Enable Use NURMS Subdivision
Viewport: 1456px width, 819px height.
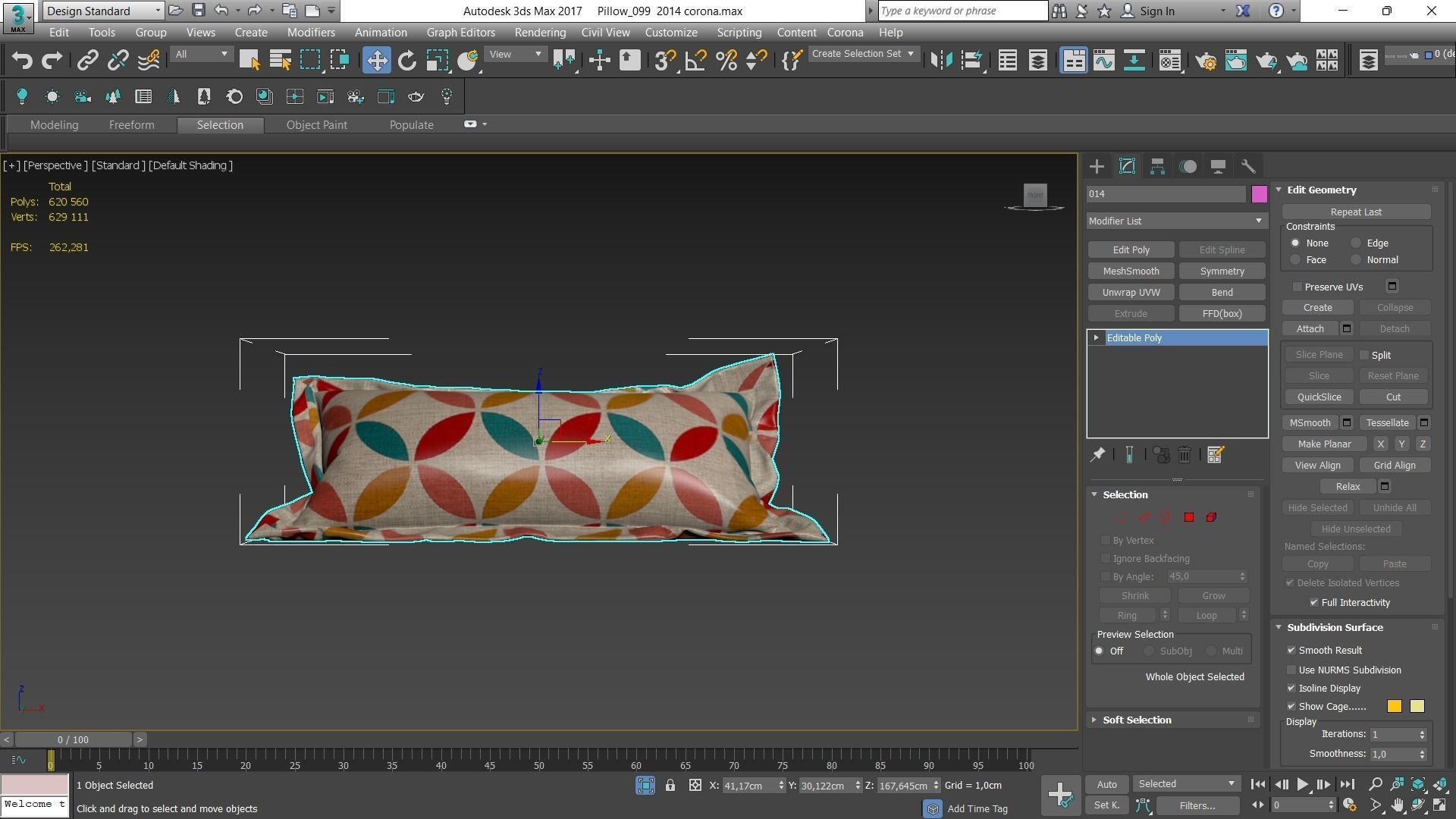[x=1291, y=670]
